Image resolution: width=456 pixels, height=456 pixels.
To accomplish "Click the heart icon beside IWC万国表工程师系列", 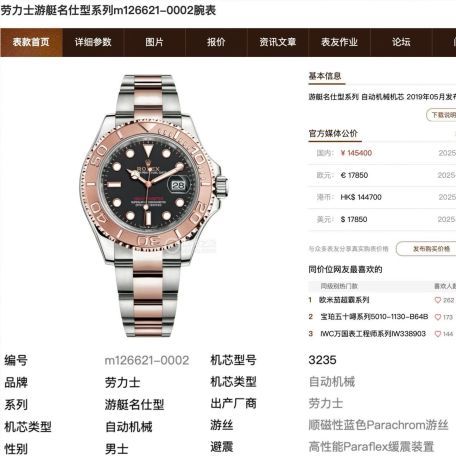I will coord(438,334).
